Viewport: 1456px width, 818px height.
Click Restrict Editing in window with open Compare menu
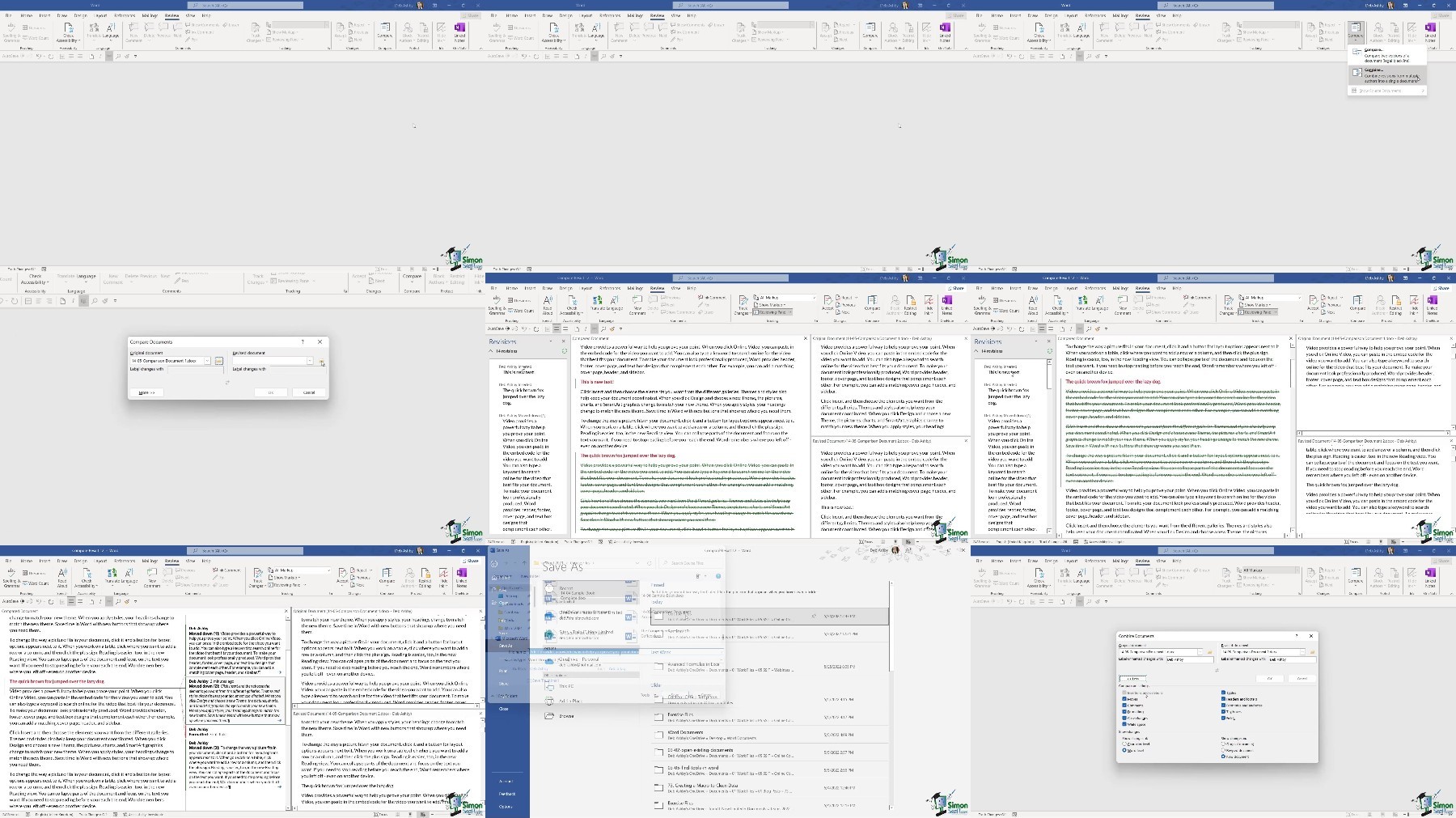(1394, 32)
